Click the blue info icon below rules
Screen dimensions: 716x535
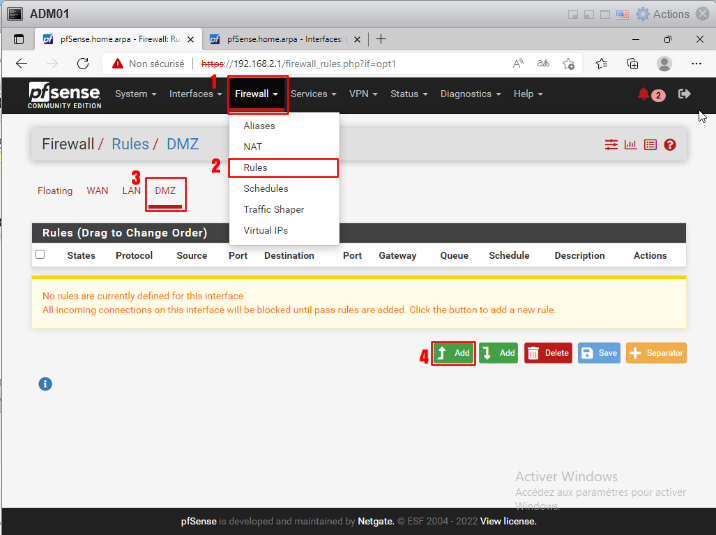click(45, 384)
